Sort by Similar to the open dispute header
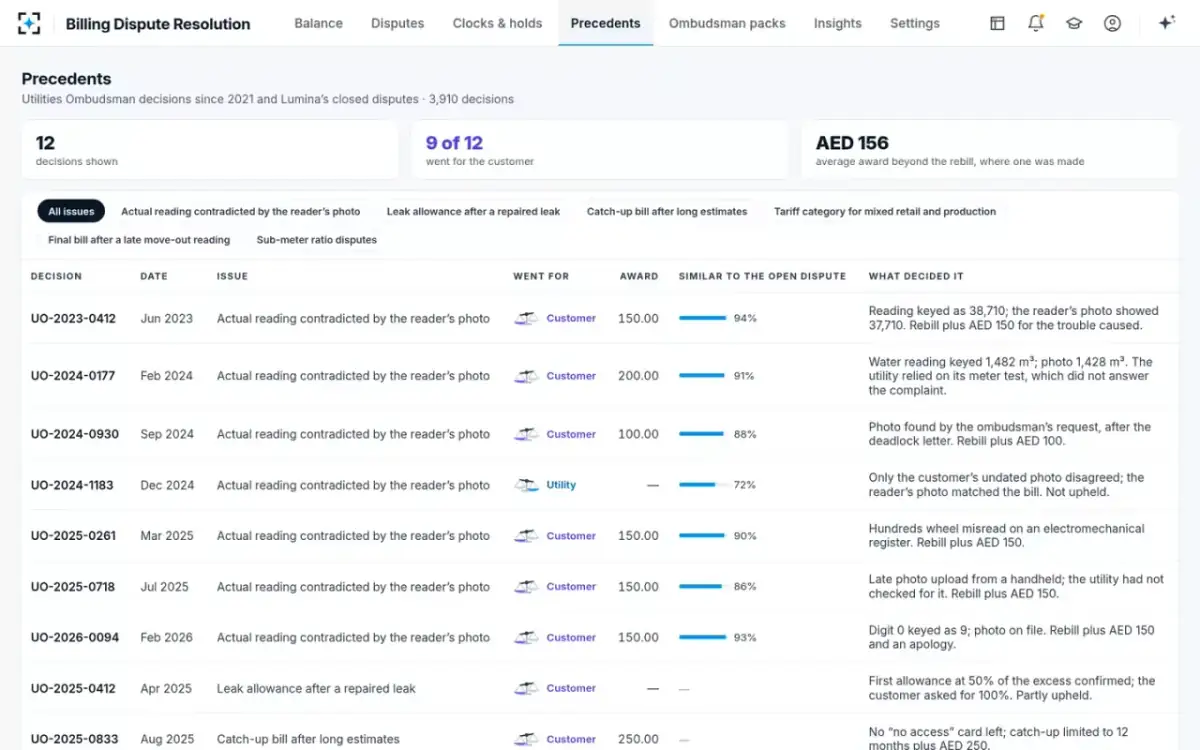Viewport: 1200px width, 750px height. (x=762, y=276)
